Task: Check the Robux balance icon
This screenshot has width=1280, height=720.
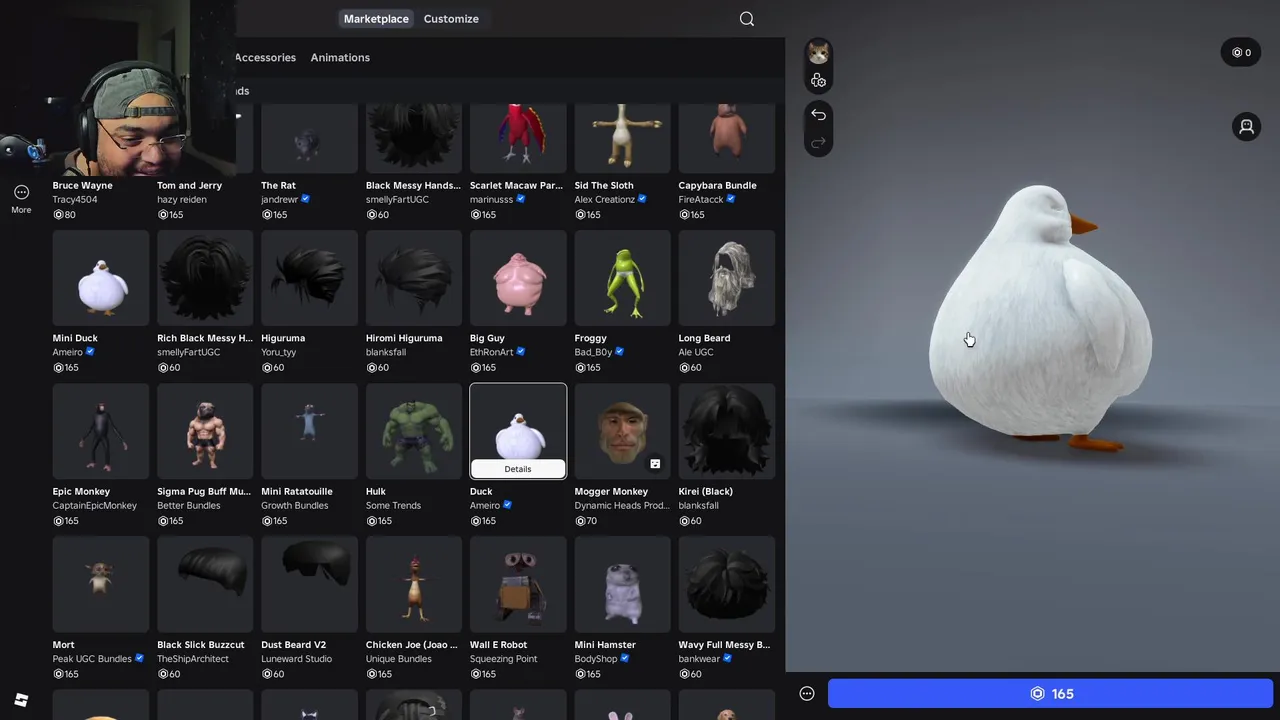Action: 1241,53
